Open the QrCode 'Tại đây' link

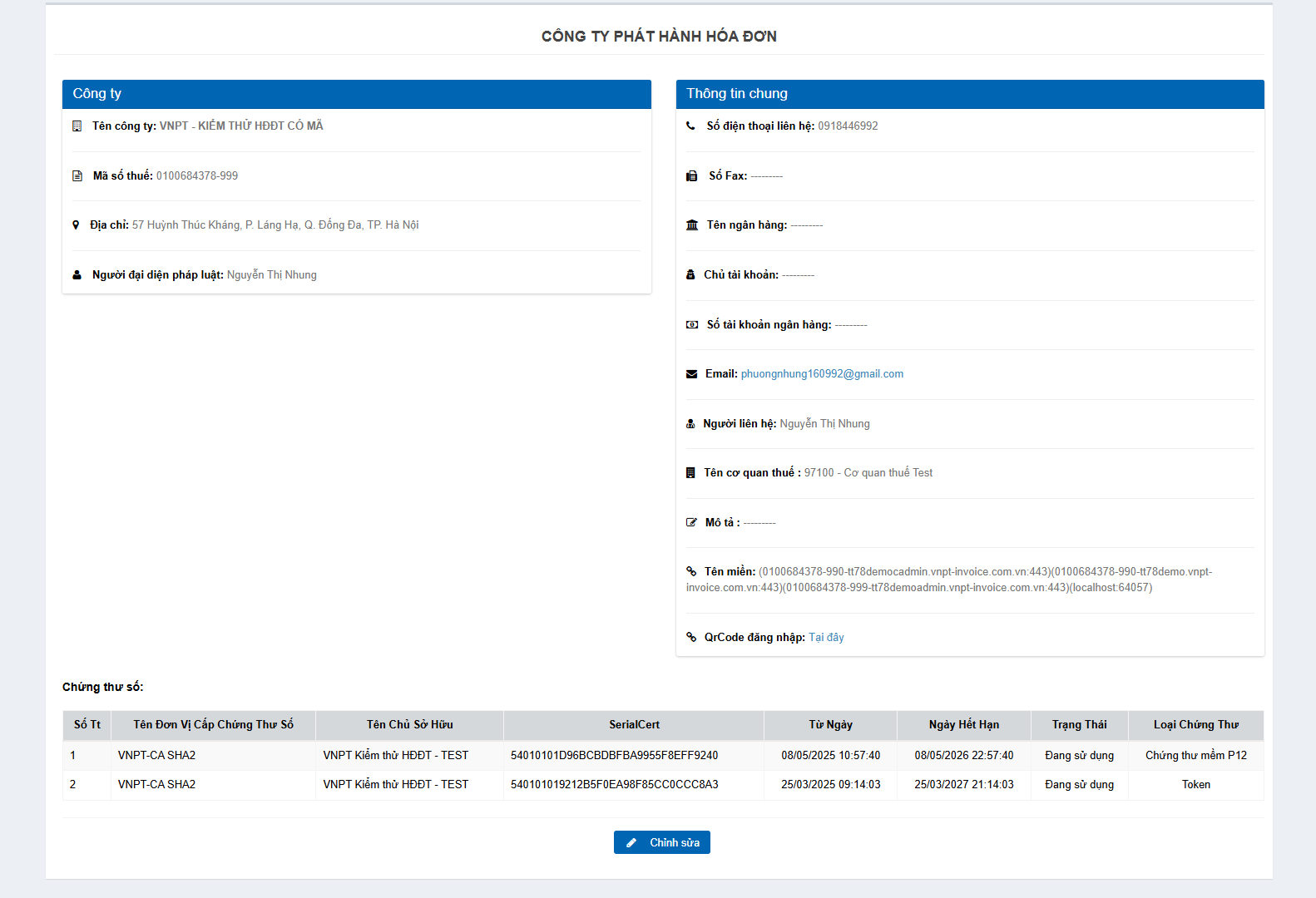826,638
